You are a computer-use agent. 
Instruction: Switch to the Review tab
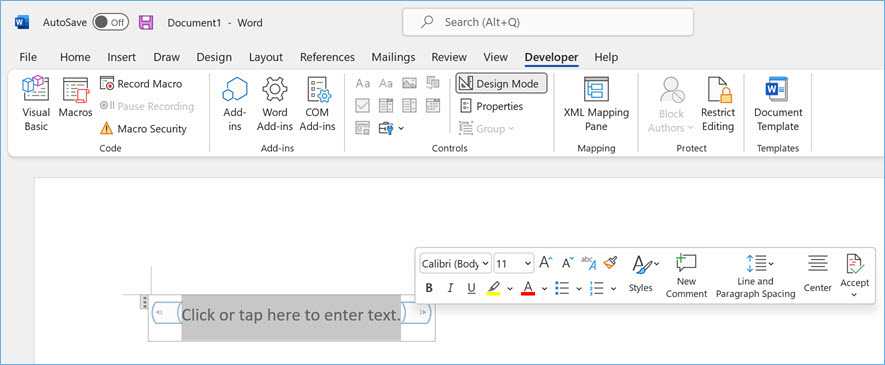pyautogui.click(x=449, y=57)
